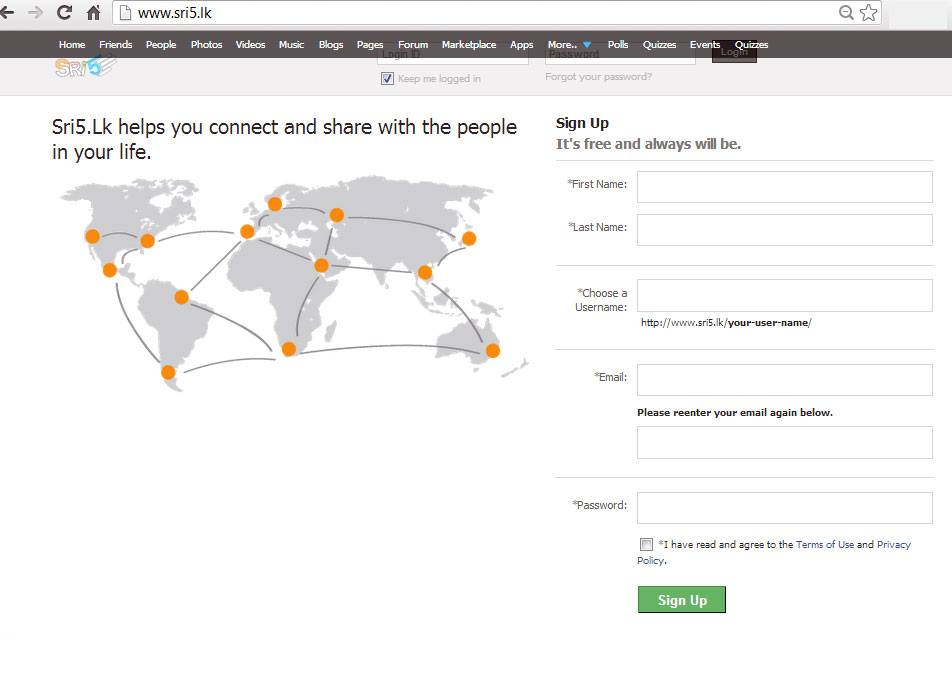952x692 pixels.
Task: Click the Sri5 site logo
Action: click(84, 66)
